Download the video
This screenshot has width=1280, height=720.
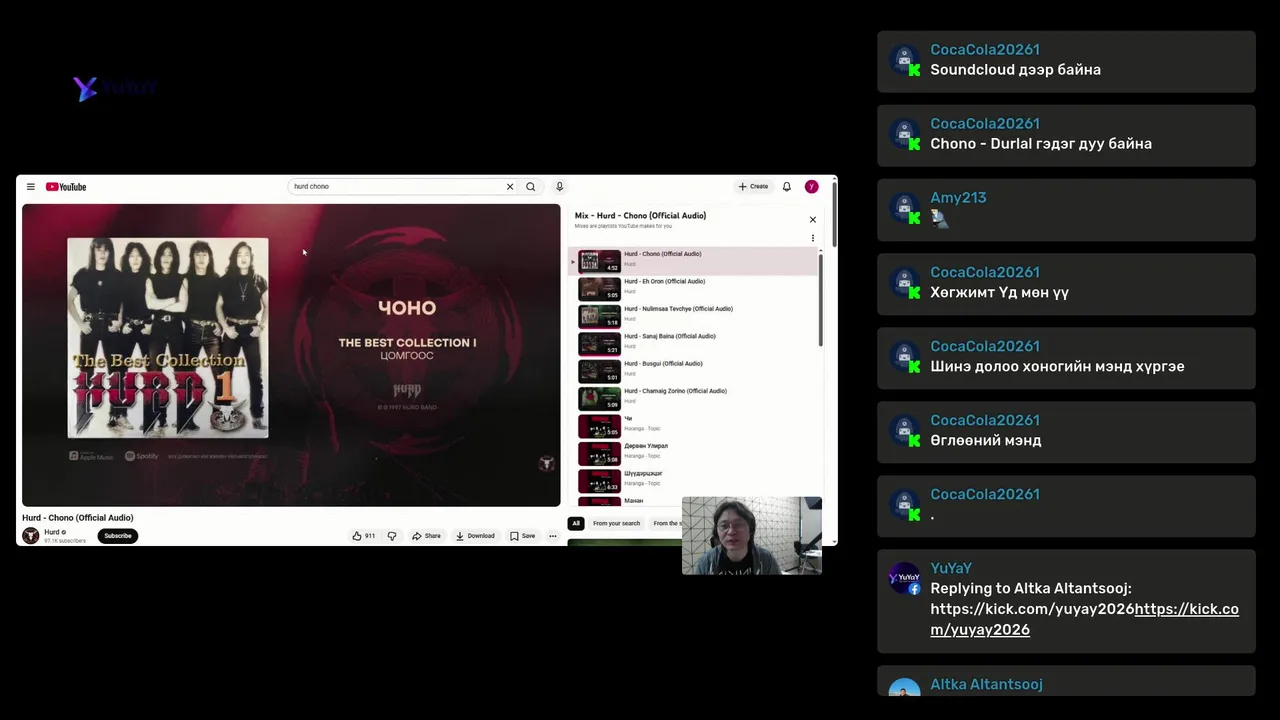(x=475, y=536)
